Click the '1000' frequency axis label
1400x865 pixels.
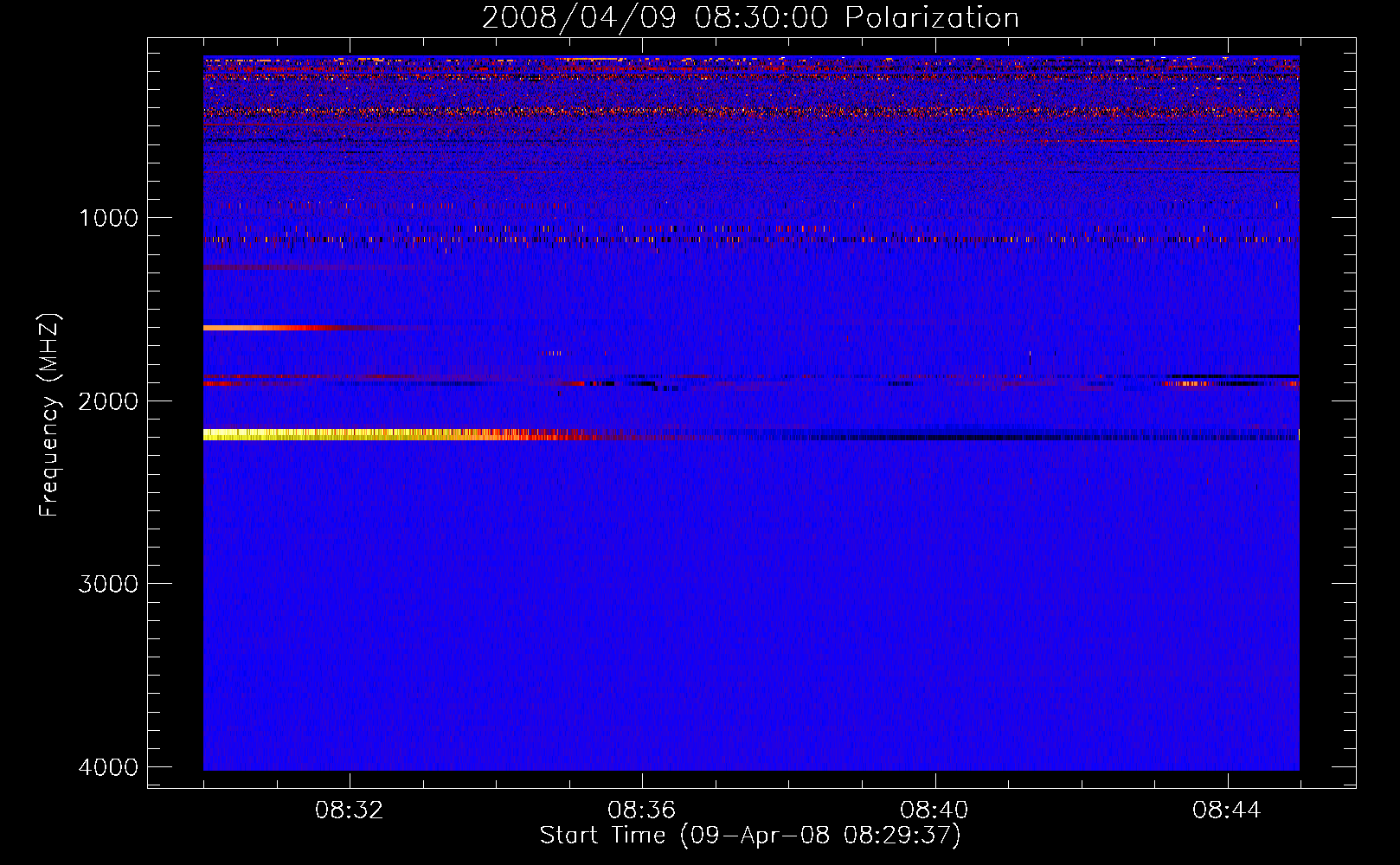(x=108, y=218)
